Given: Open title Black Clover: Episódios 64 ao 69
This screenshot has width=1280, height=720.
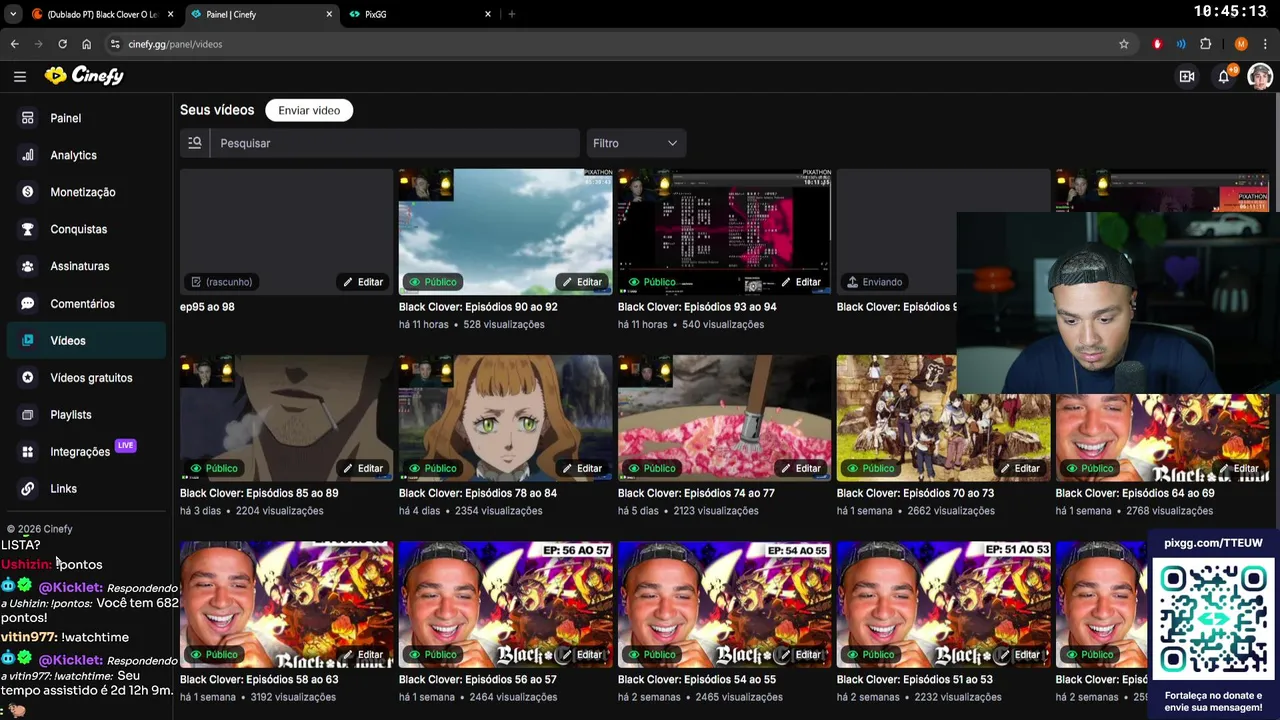Looking at the screenshot, I should (1134, 493).
